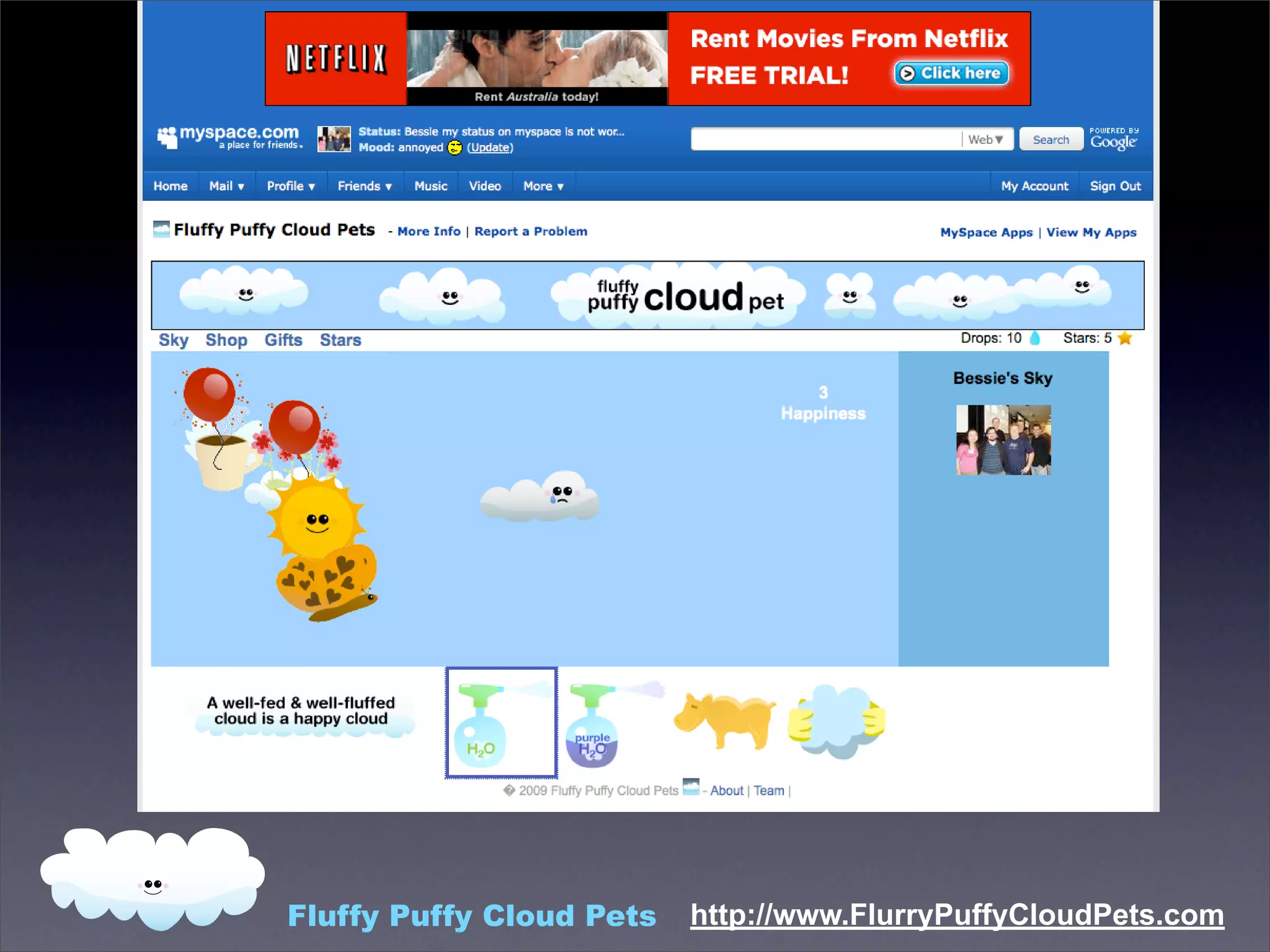1270x952 pixels.
Task: Open the Report a Problem link
Action: pos(531,231)
